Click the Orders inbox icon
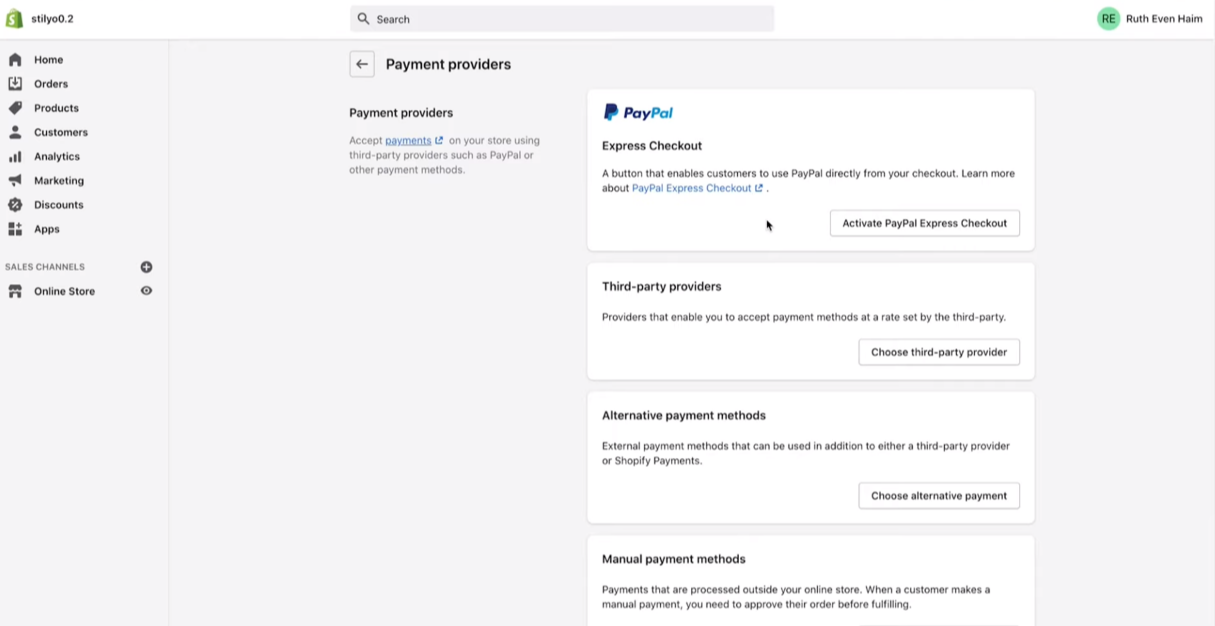This screenshot has width=1215, height=626. 15,84
